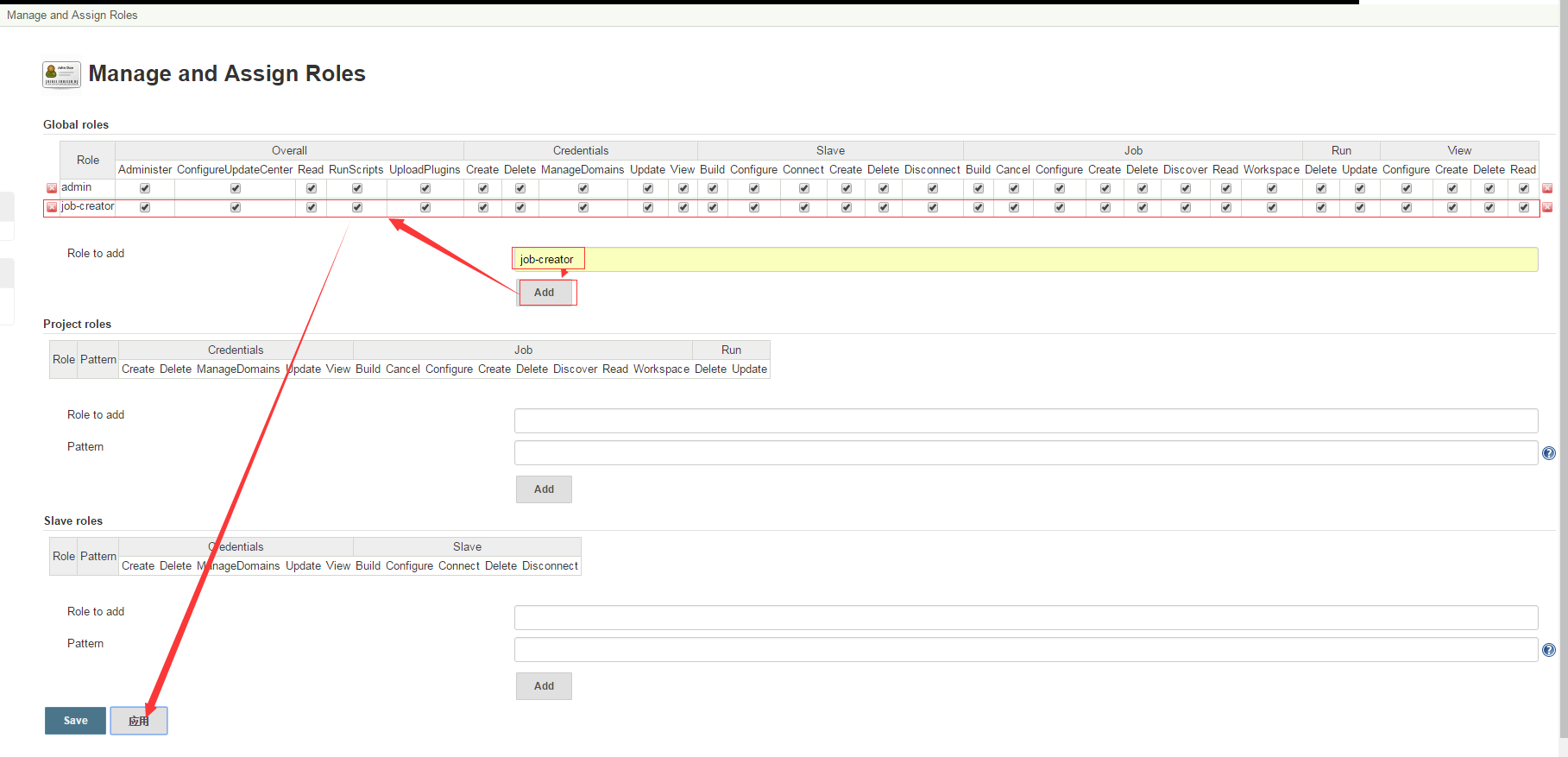
Task: Delete job-creator role via left red X icon
Action: [x=52, y=207]
